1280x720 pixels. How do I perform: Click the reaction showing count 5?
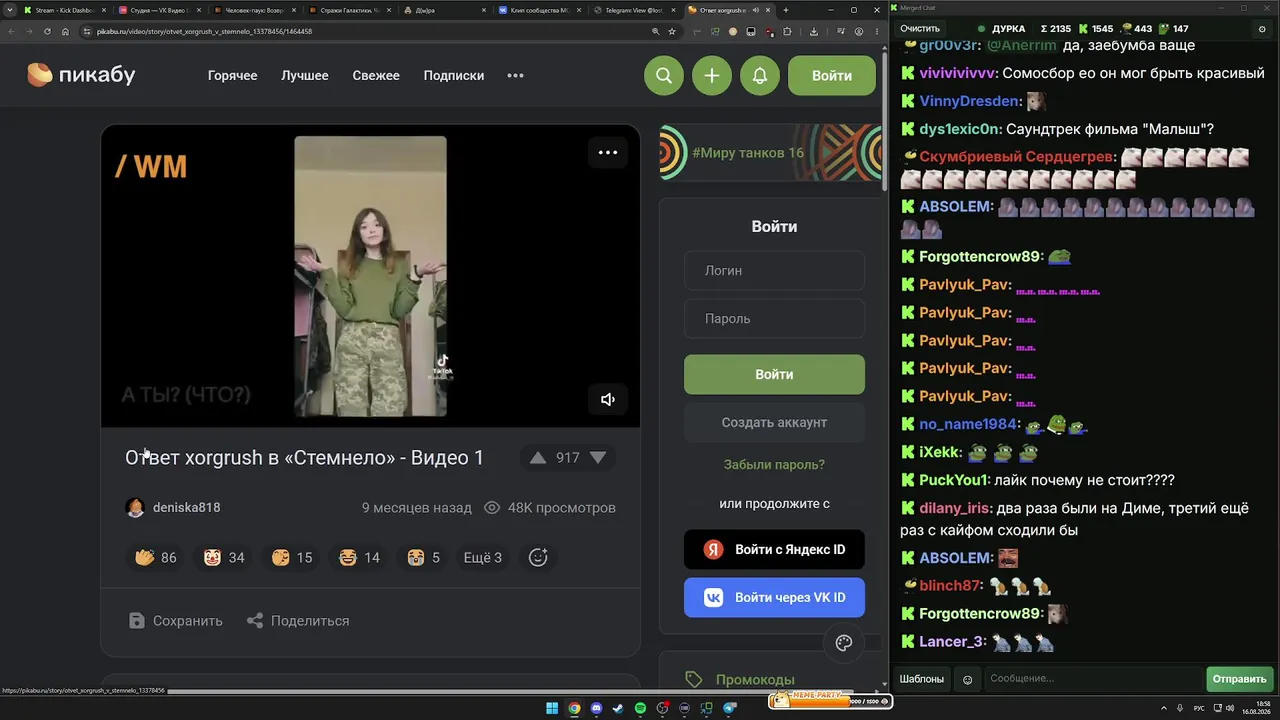(x=423, y=557)
